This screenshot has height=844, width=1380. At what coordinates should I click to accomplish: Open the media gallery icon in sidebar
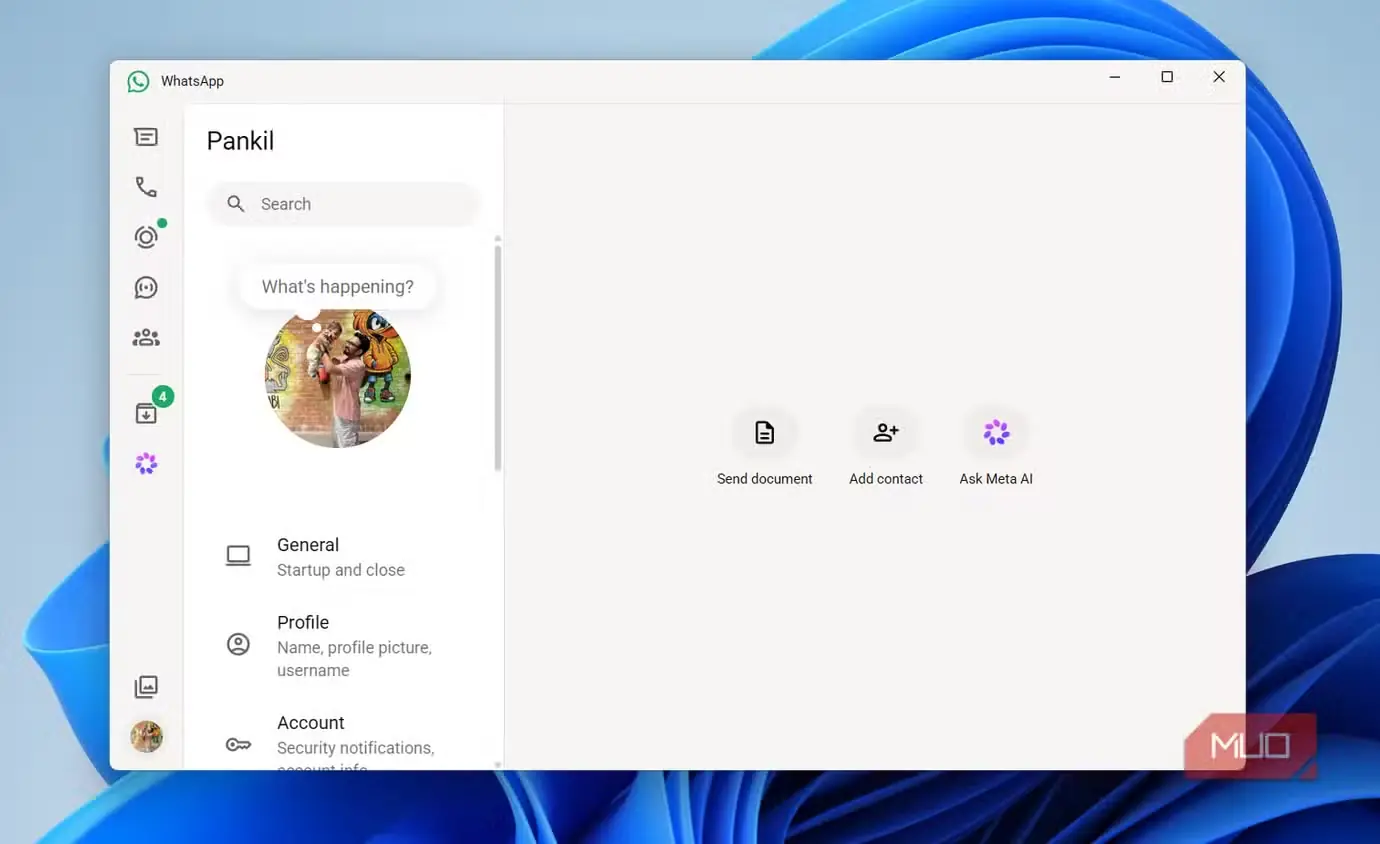(x=146, y=687)
